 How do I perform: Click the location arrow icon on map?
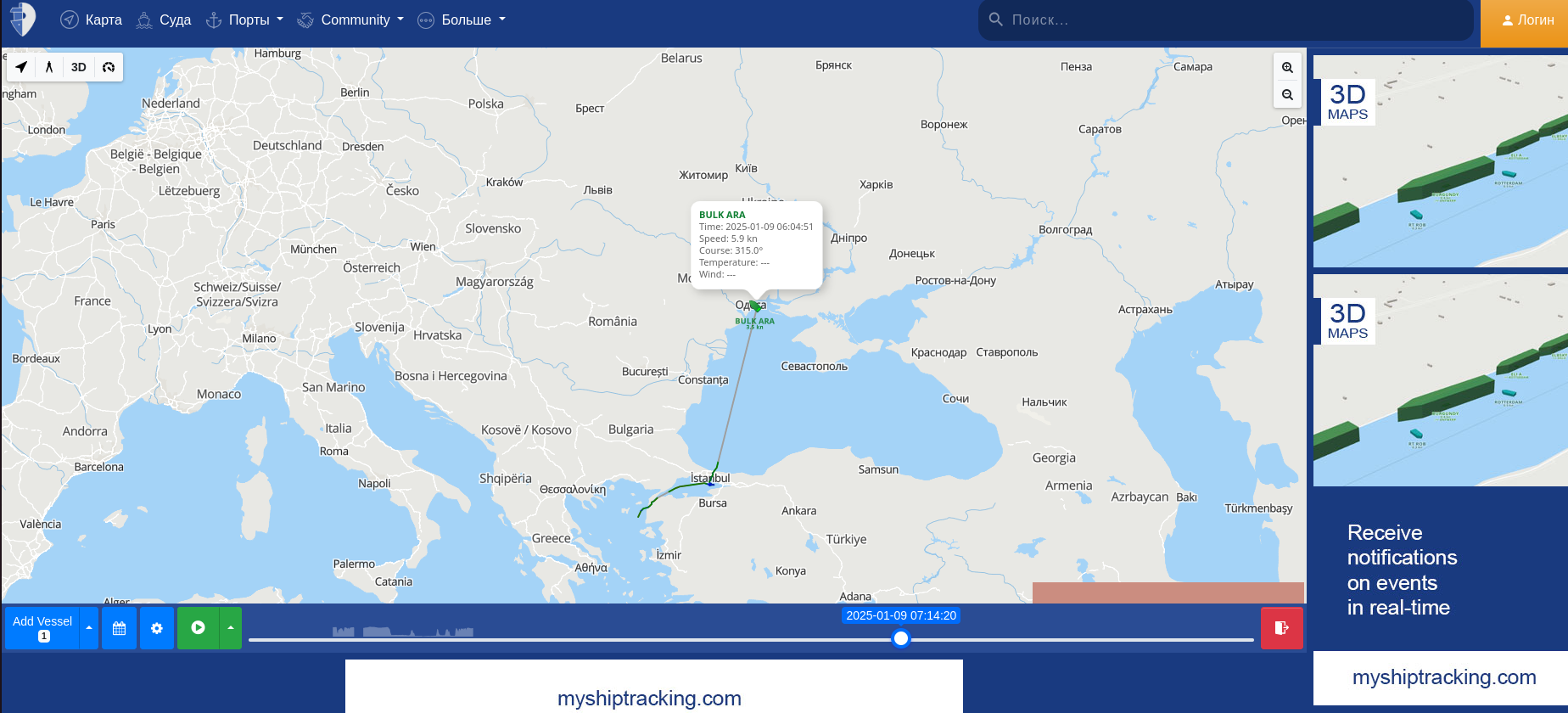[x=21, y=67]
